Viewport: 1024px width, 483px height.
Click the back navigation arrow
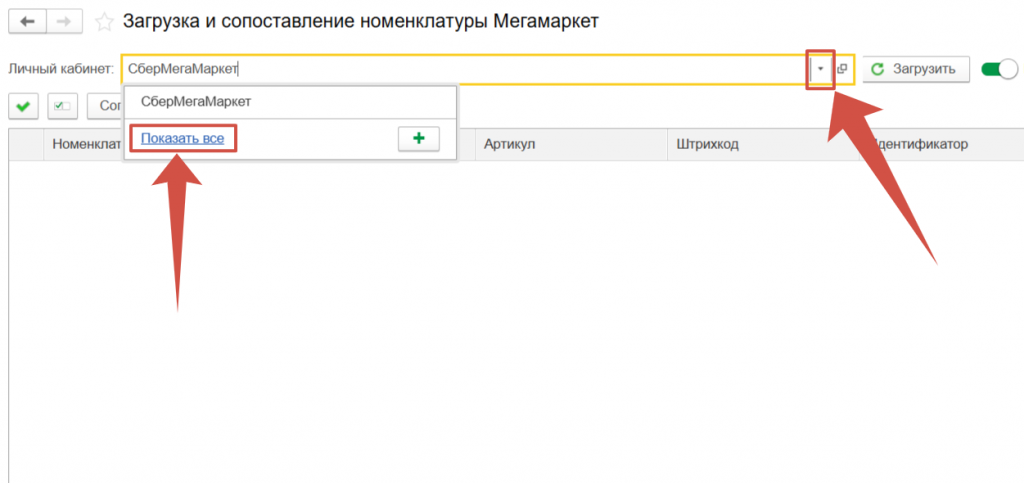pyautogui.click(x=27, y=21)
